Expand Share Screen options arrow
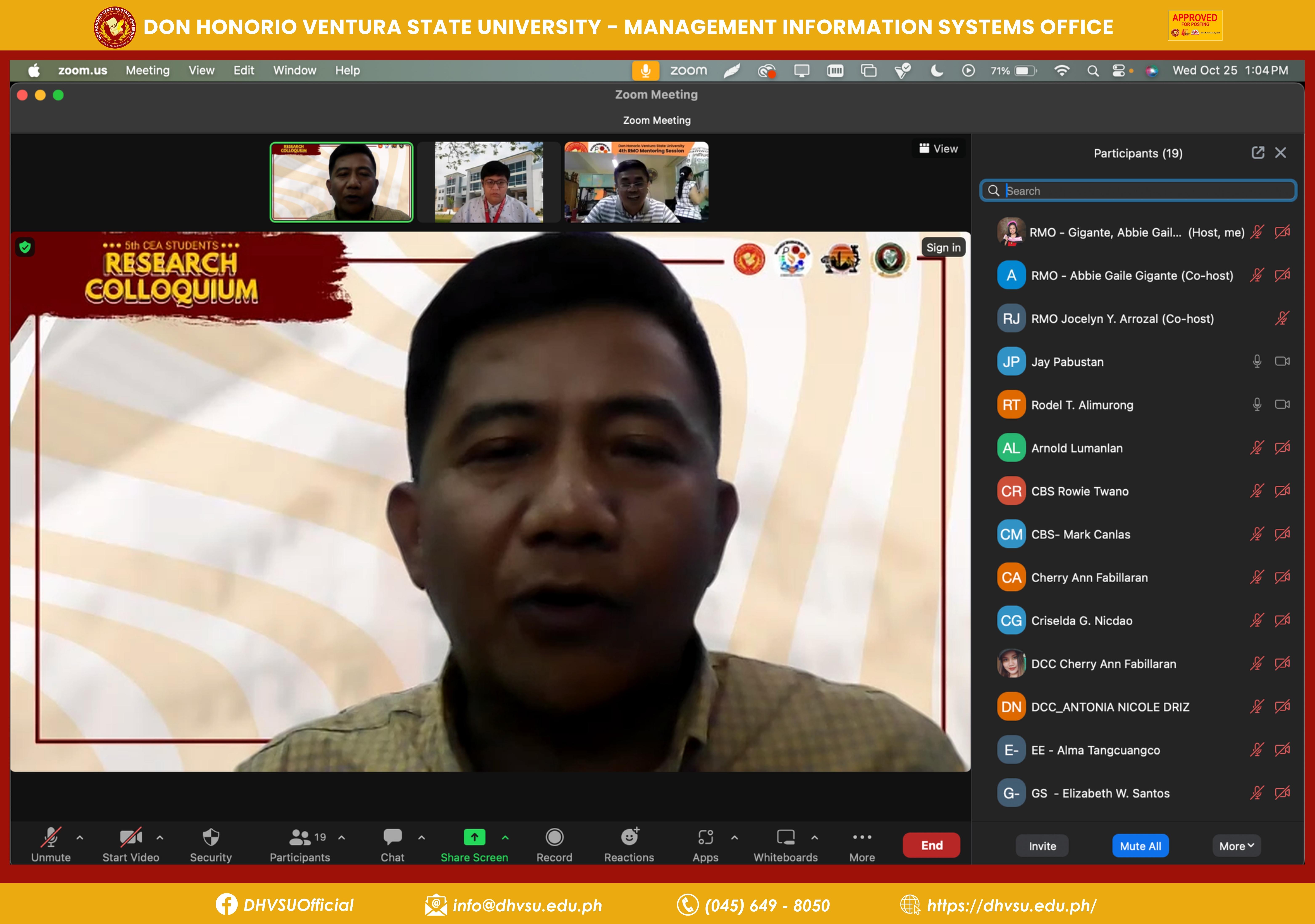The image size is (1315, 924). click(x=505, y=838)
